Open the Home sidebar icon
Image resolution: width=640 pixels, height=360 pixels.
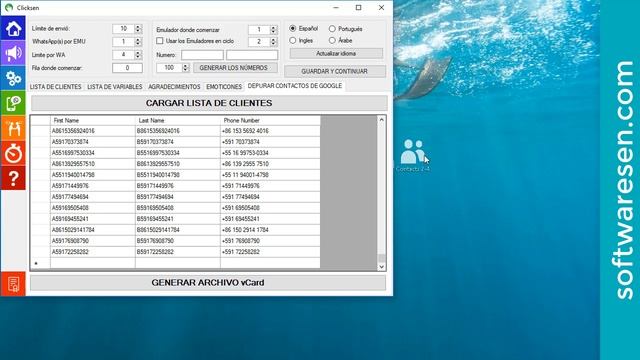(x=13, y=28)
